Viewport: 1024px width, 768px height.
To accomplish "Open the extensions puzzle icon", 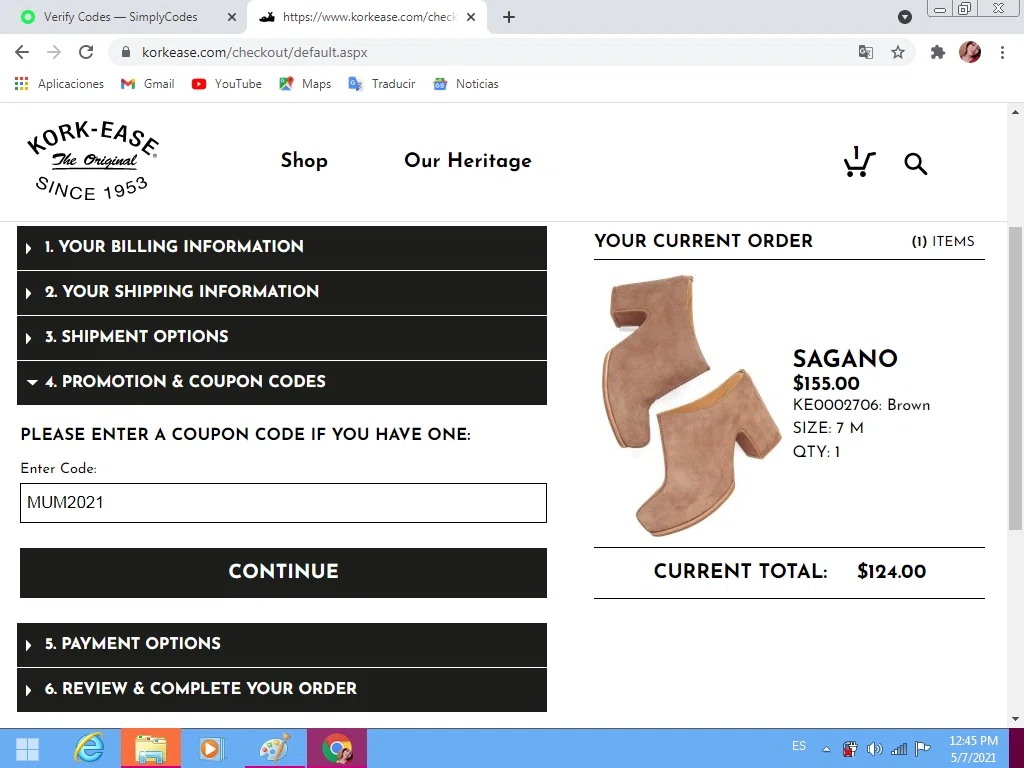I will point(938,52).
